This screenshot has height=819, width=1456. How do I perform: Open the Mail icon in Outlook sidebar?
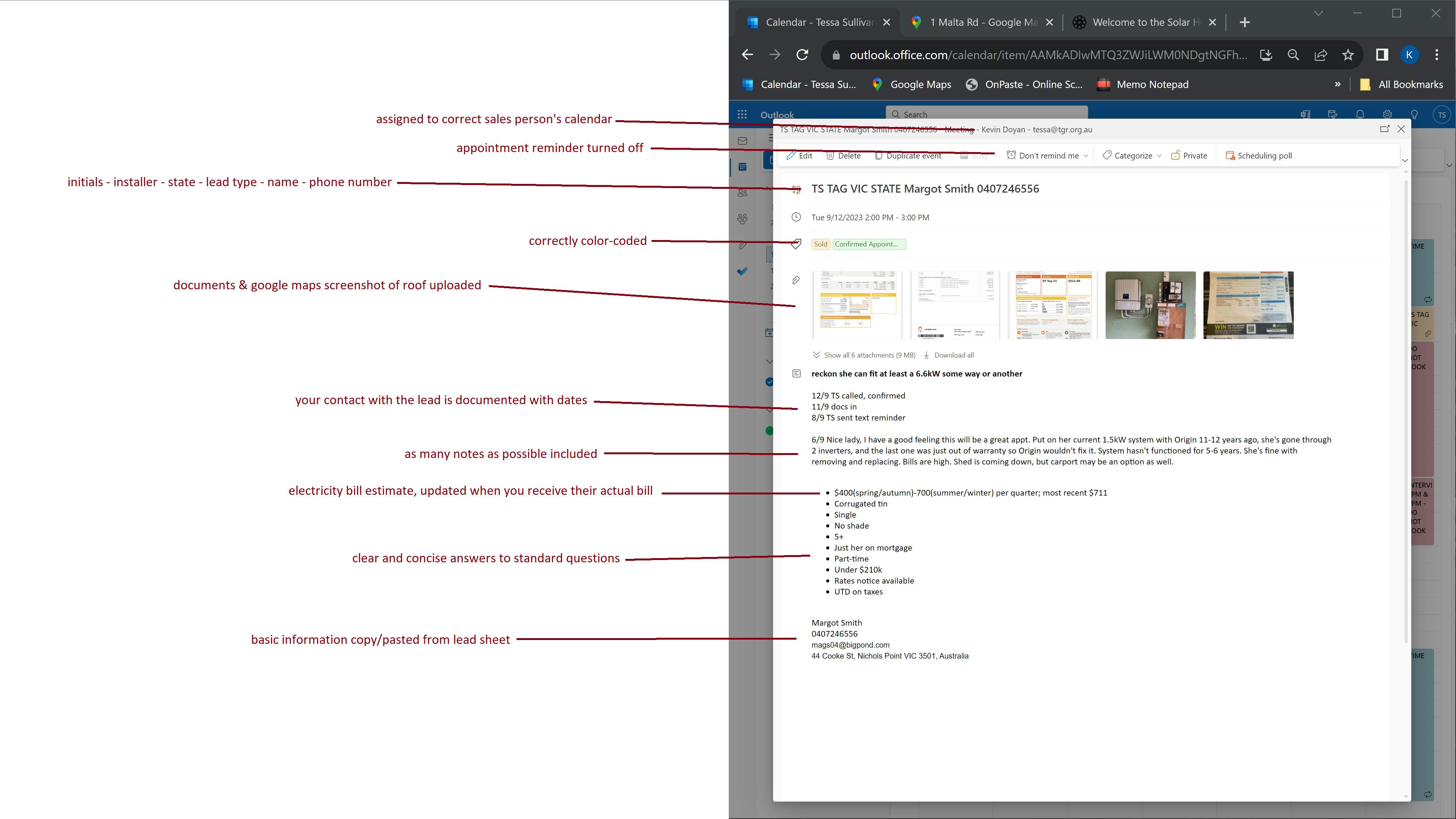tap(743, 141)
